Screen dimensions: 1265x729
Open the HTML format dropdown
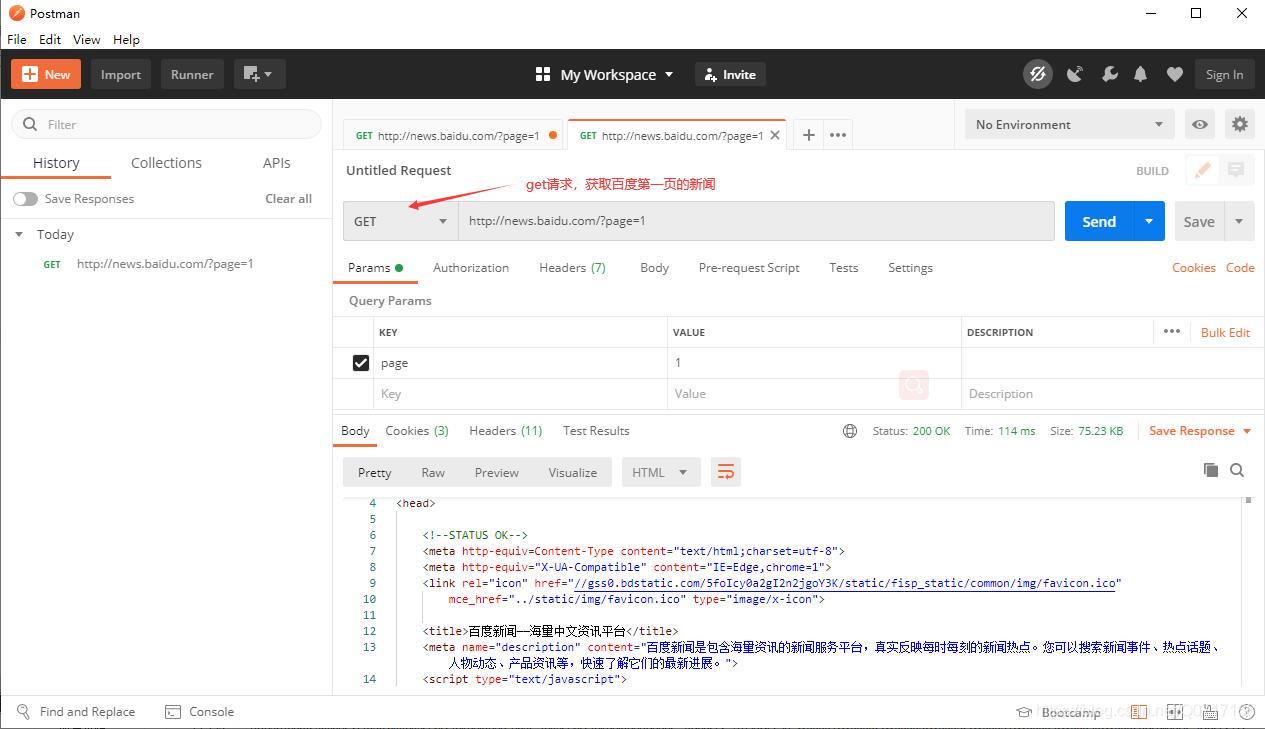click(660, 472)
